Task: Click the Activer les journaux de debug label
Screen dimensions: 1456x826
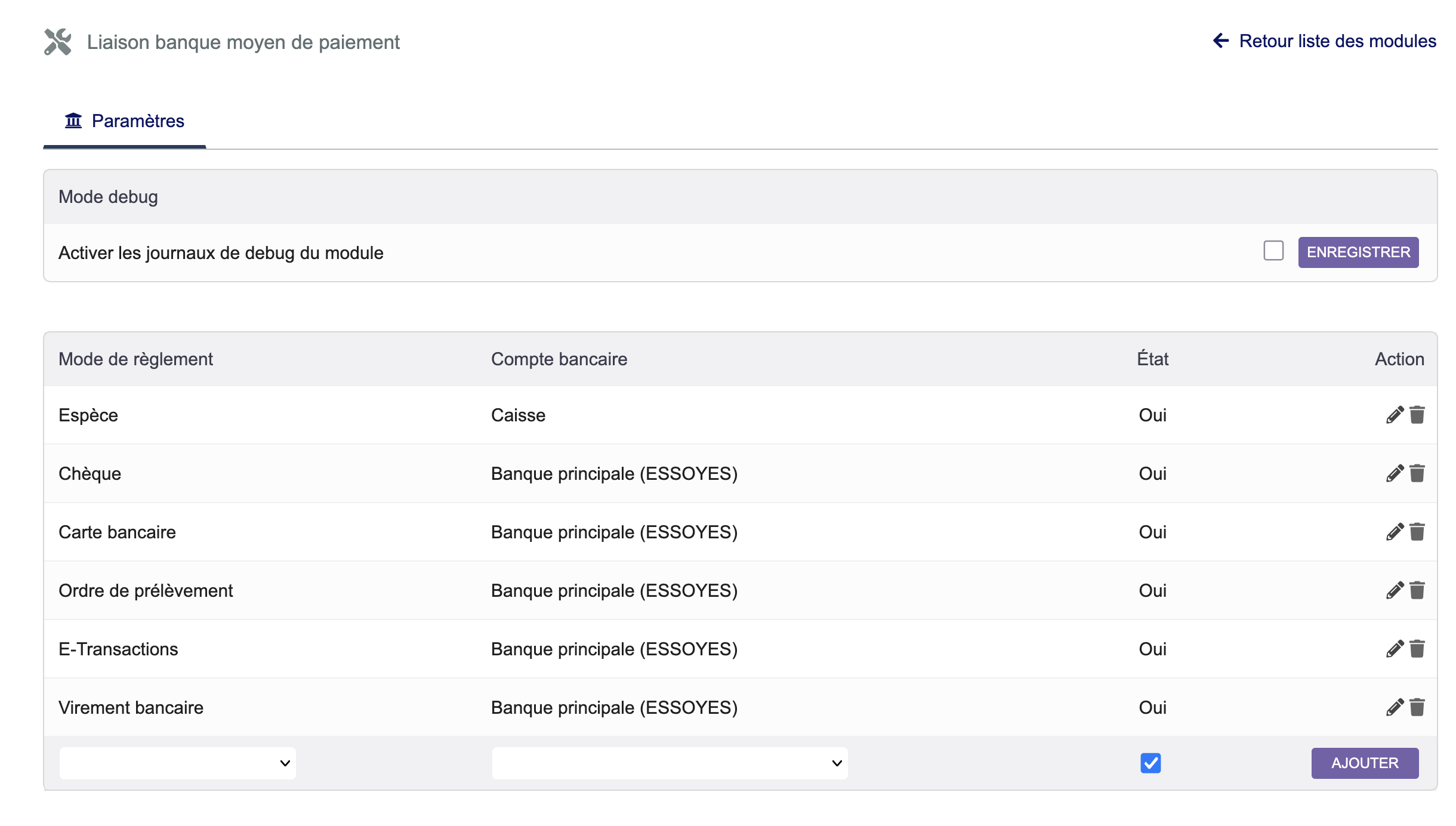Action: tap(221, 253)
